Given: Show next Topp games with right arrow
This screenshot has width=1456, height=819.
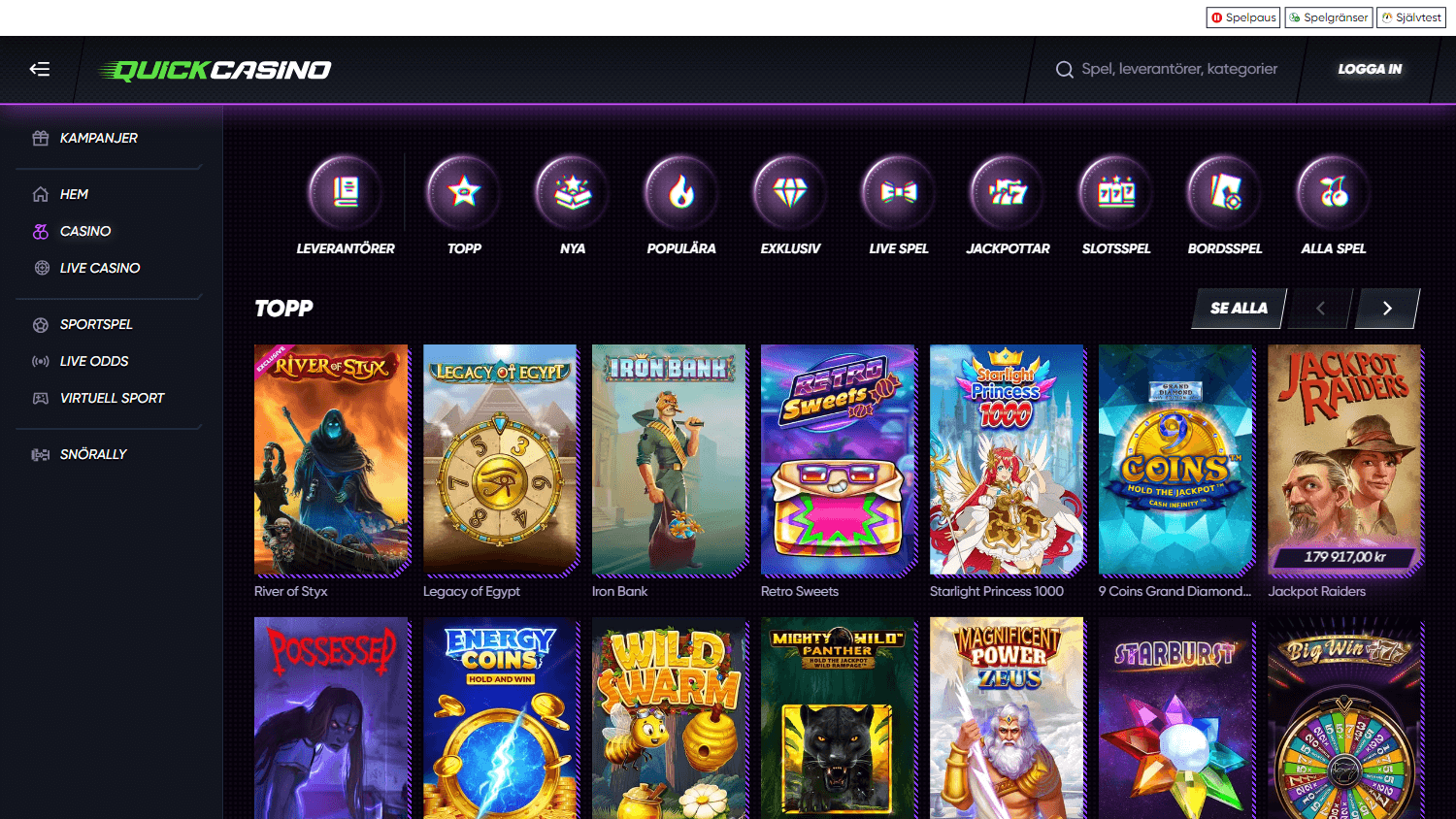Looking at the screenshot, I should tap(1387, 309).
